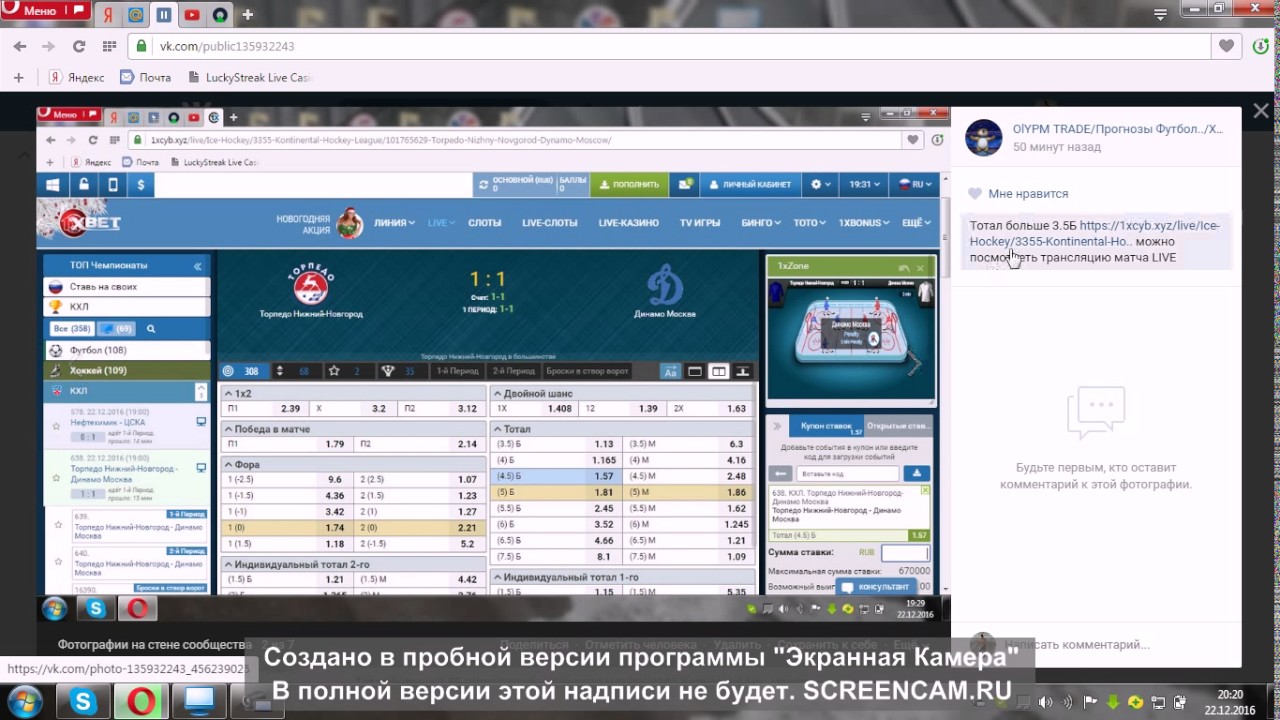Screen dimensions: 1280x720
Task: Click the green padlock security icon
Action: [142, 46]
